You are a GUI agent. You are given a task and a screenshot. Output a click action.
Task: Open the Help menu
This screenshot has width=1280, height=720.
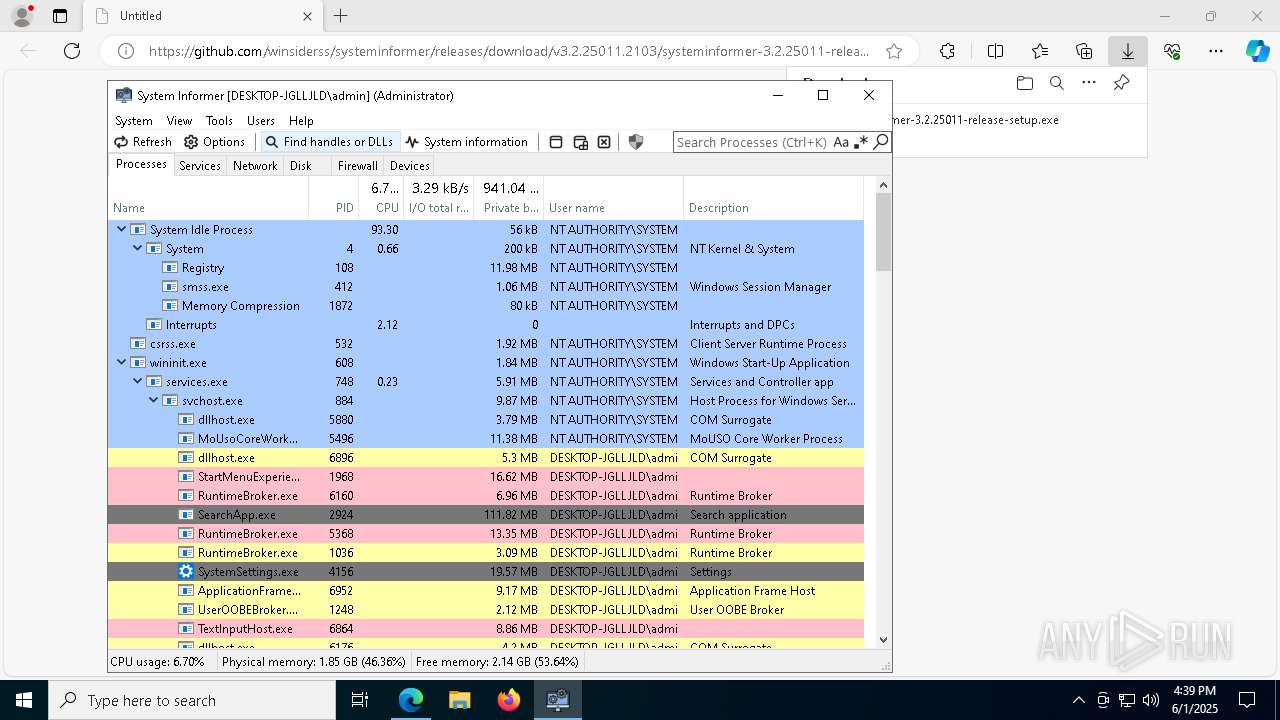click(301, 120)
